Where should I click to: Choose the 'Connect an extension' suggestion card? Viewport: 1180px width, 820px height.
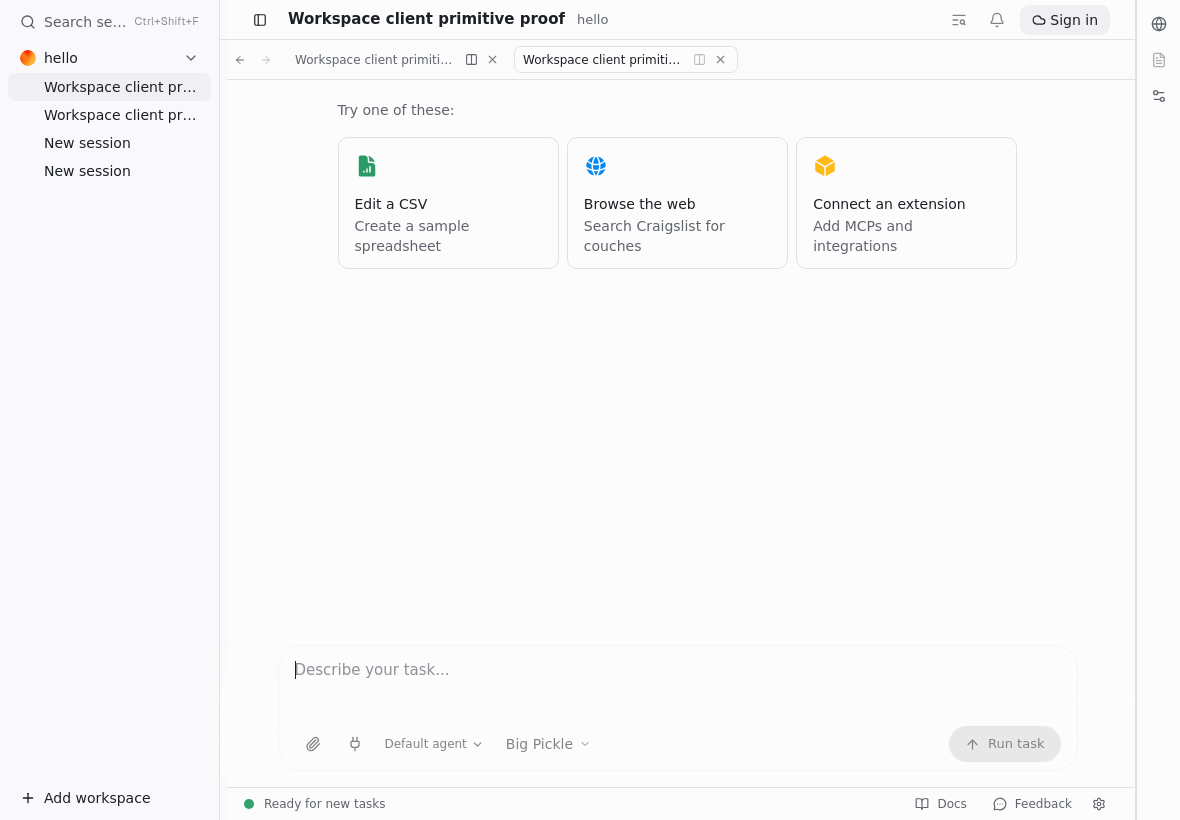point(906,203)
